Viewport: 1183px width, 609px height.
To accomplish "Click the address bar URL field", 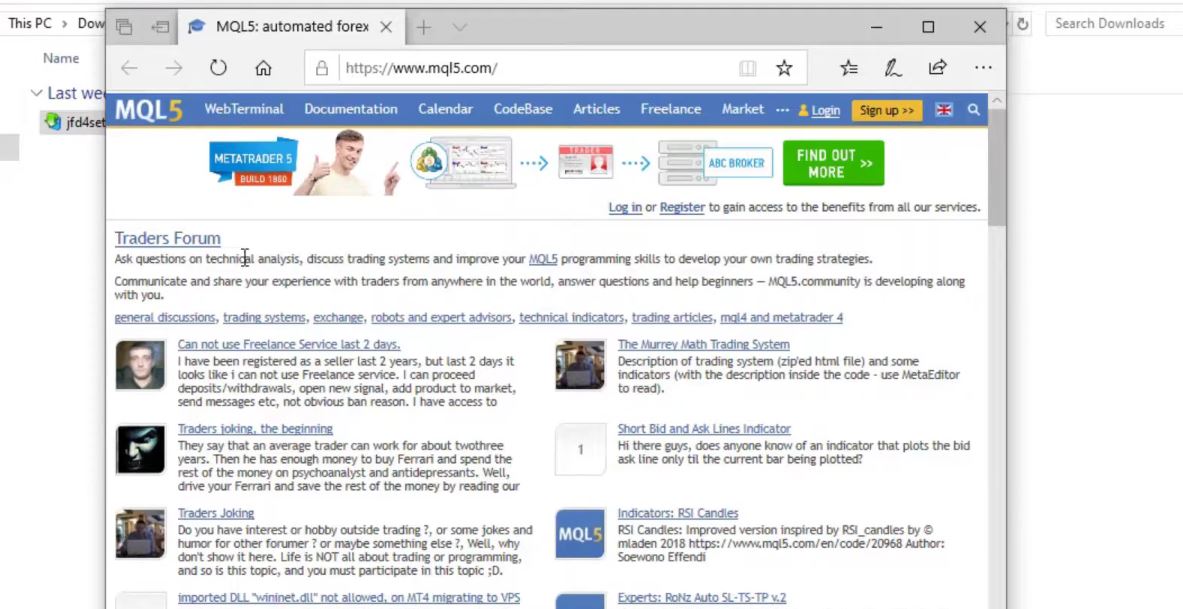I will click(530, 68).
